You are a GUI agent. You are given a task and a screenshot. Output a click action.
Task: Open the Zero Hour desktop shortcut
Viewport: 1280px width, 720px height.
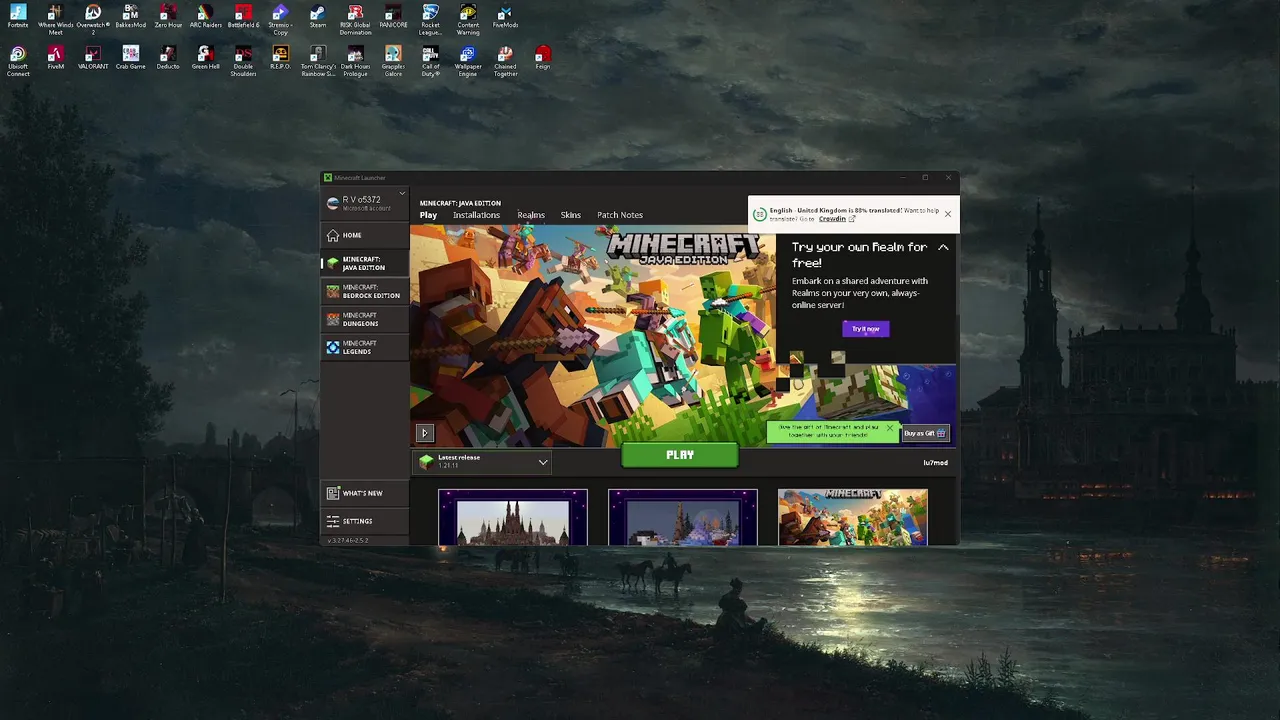coord(168,17)
